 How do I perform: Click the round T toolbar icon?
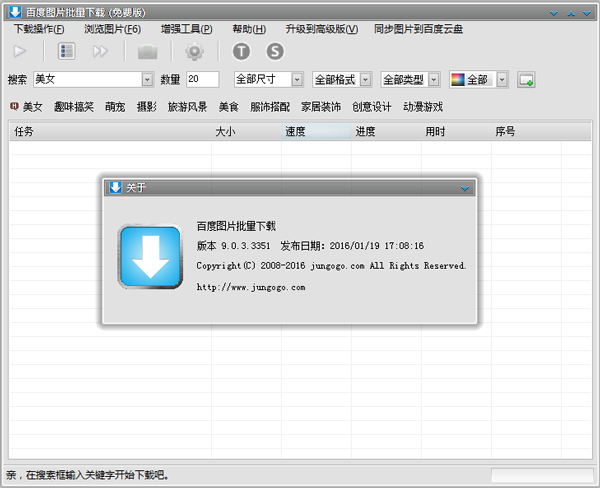(x=241, y=51)
